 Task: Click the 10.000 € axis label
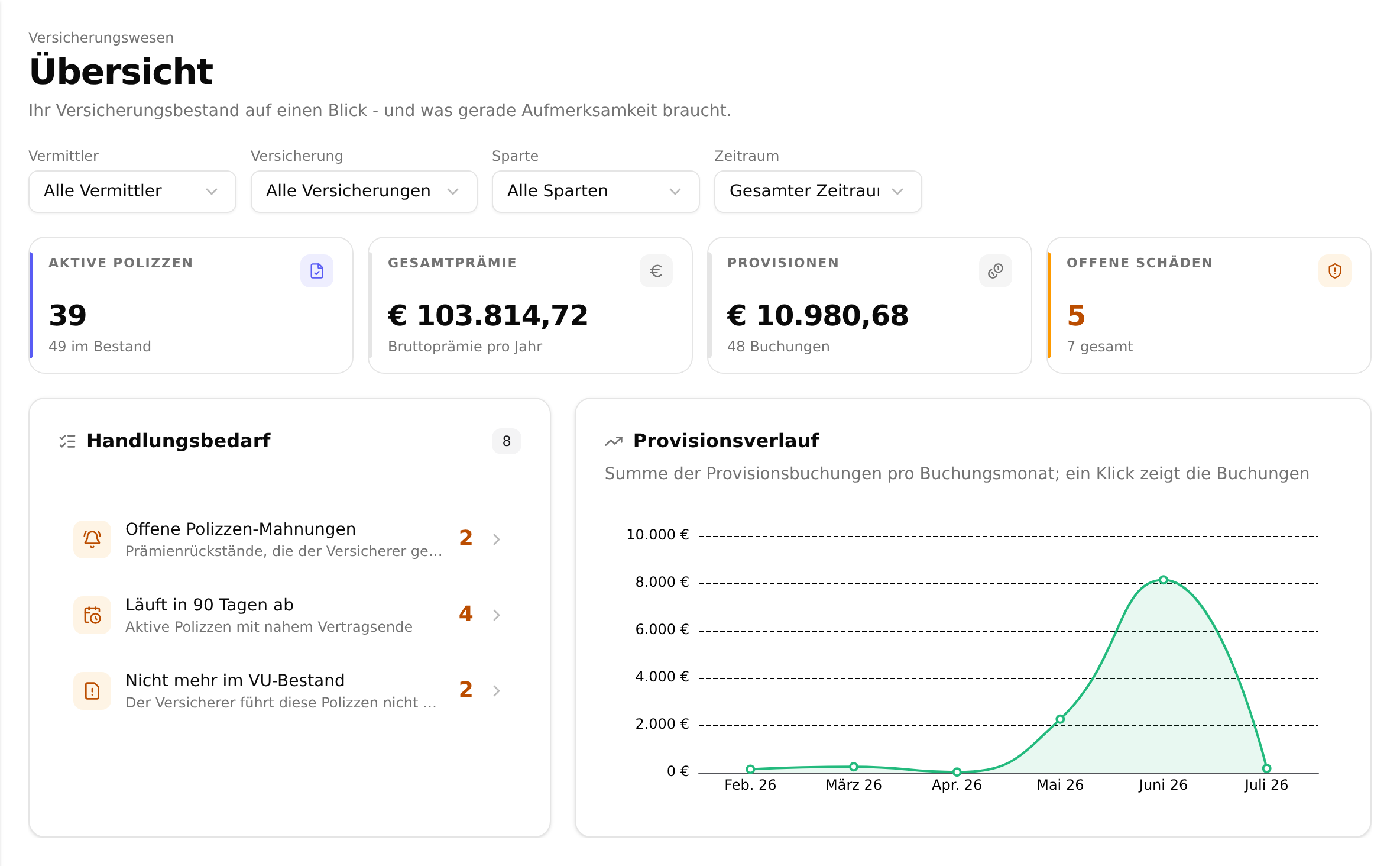[x=657, y=535]
